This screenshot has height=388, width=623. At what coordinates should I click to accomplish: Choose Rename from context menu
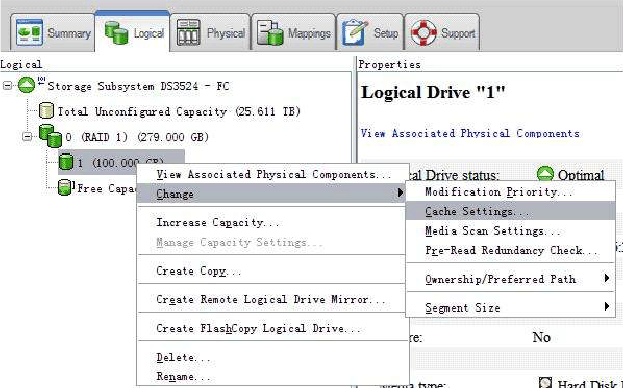(x=273, y=376)
